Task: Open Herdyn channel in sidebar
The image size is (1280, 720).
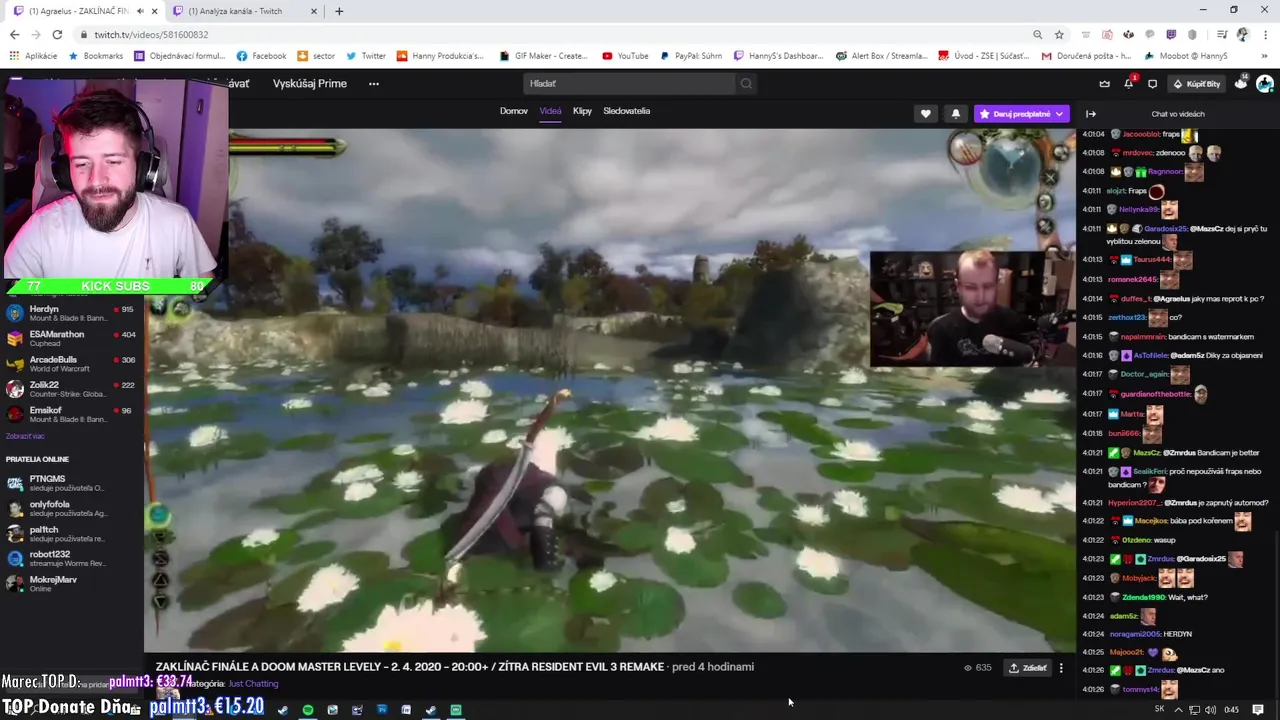Action: tap(72, 313)
